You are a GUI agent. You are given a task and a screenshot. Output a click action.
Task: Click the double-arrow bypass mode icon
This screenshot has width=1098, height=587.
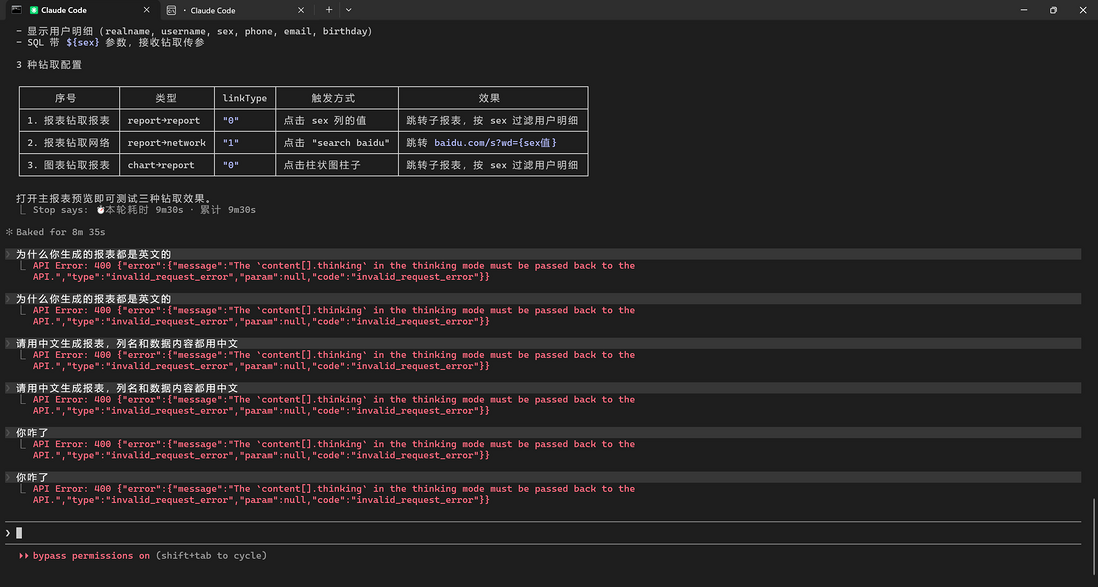(24, 556)
